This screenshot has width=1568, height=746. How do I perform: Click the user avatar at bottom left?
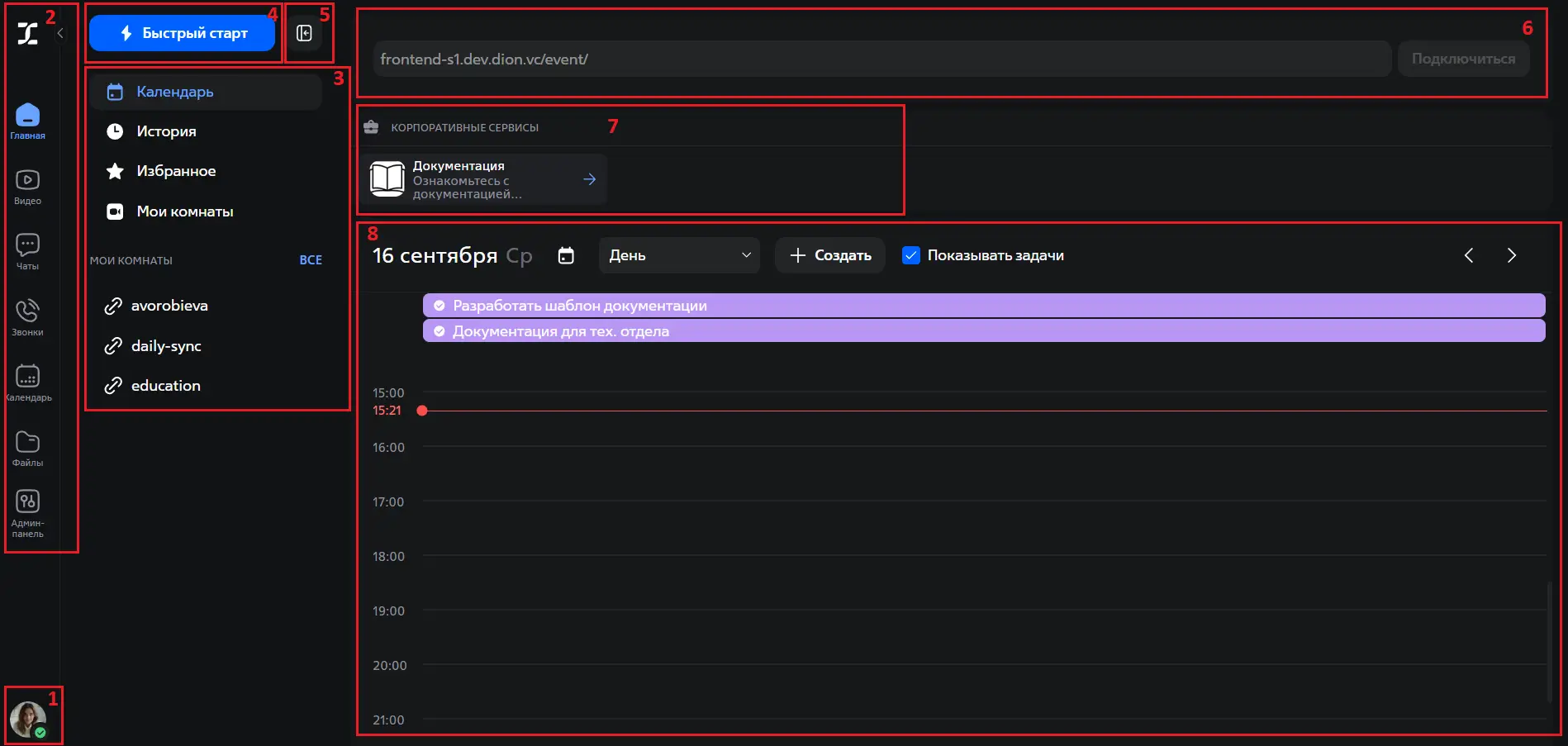pyautogui.click(x=28, y=720)
